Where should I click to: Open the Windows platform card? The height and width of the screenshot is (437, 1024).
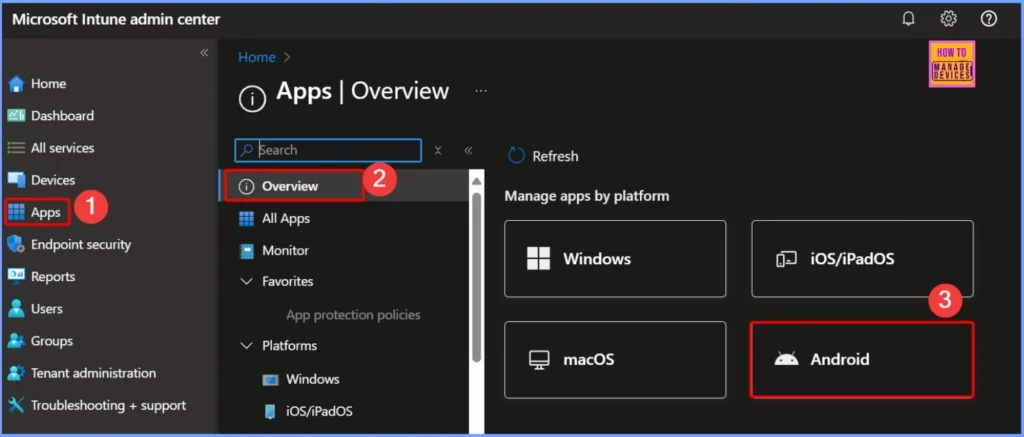coord(615,259)
